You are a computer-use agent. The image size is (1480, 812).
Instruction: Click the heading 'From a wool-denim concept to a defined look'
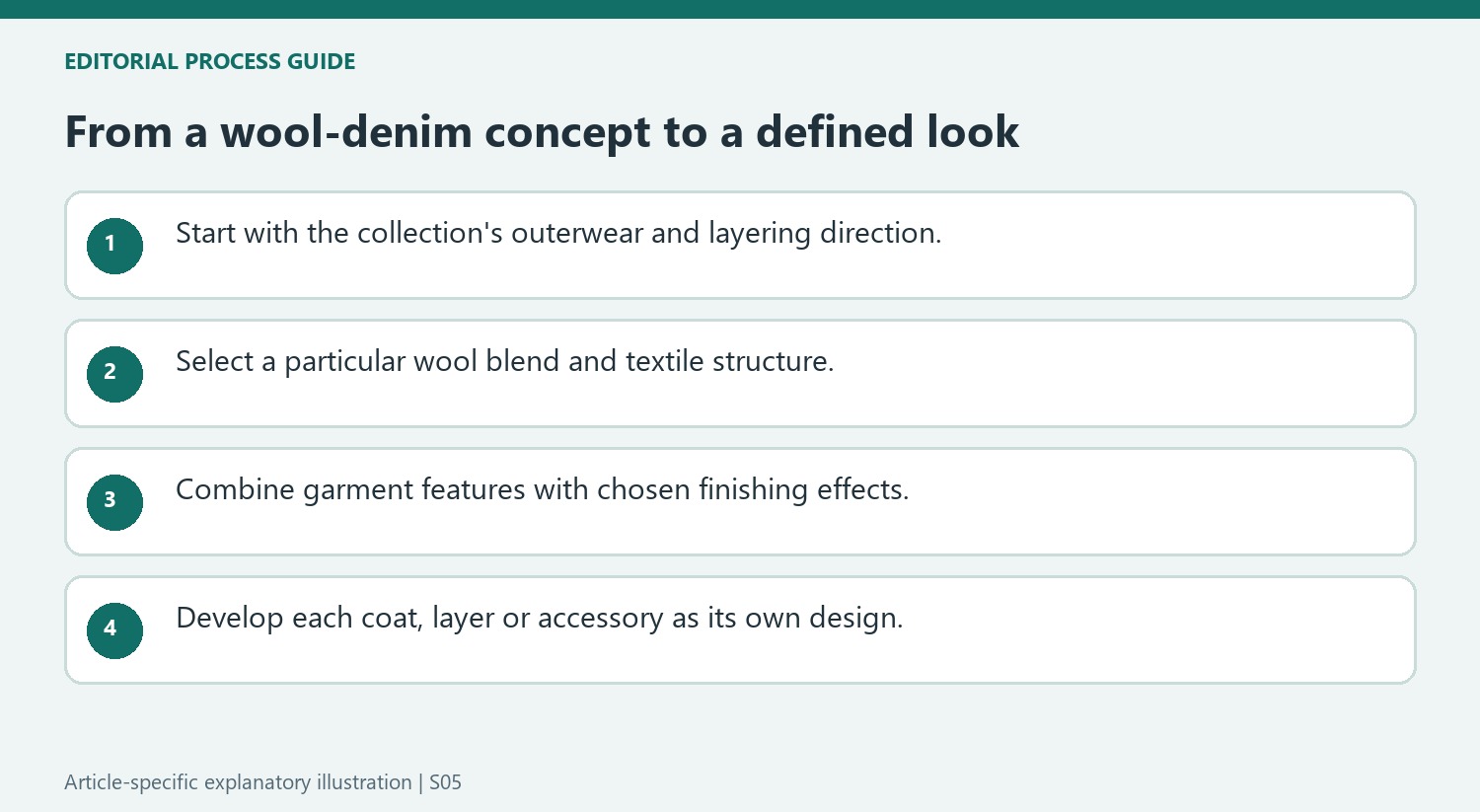pos(542,132)
